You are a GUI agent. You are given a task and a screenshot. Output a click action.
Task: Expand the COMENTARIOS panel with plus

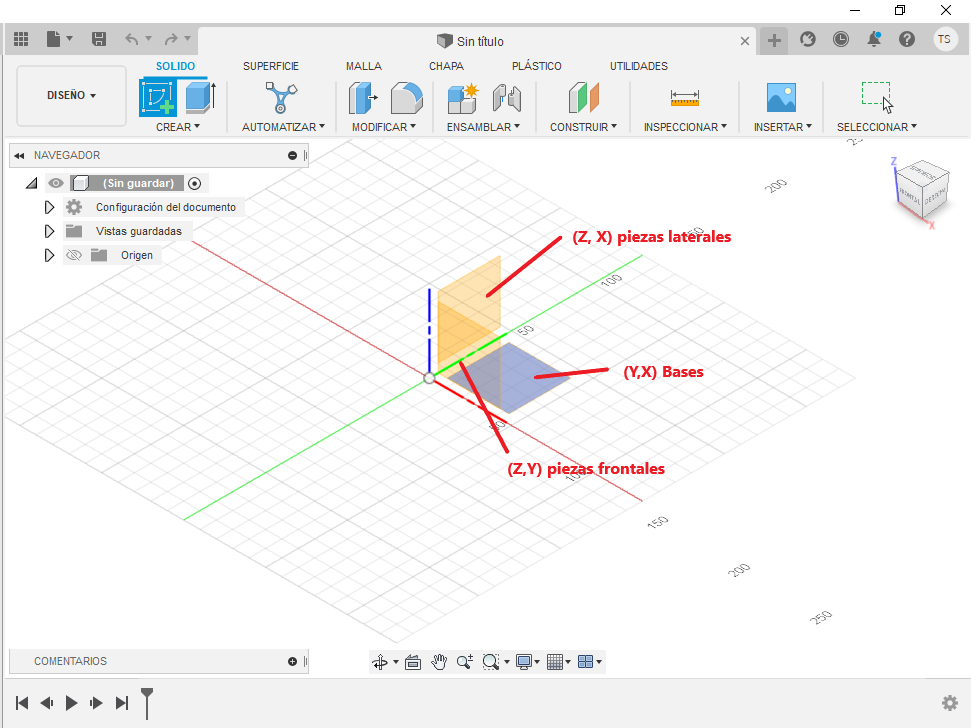point(292,662)
